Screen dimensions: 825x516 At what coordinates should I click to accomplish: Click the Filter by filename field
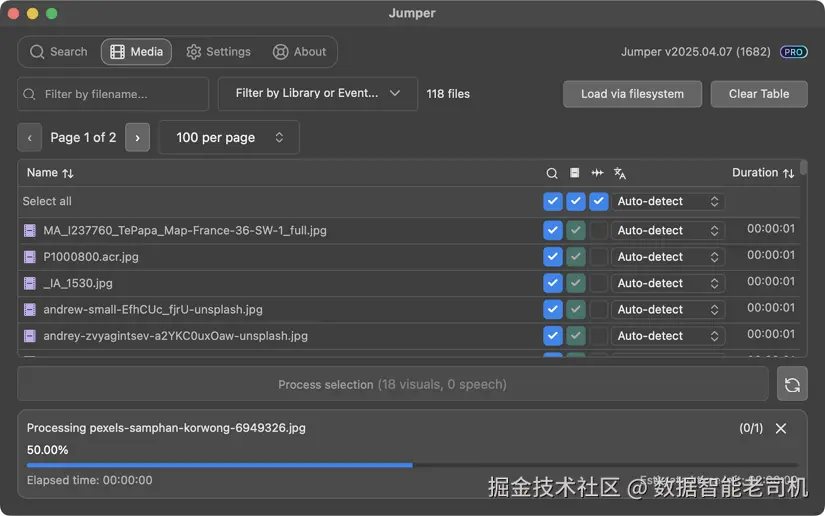pyautogui.click(x=113, y=94)
